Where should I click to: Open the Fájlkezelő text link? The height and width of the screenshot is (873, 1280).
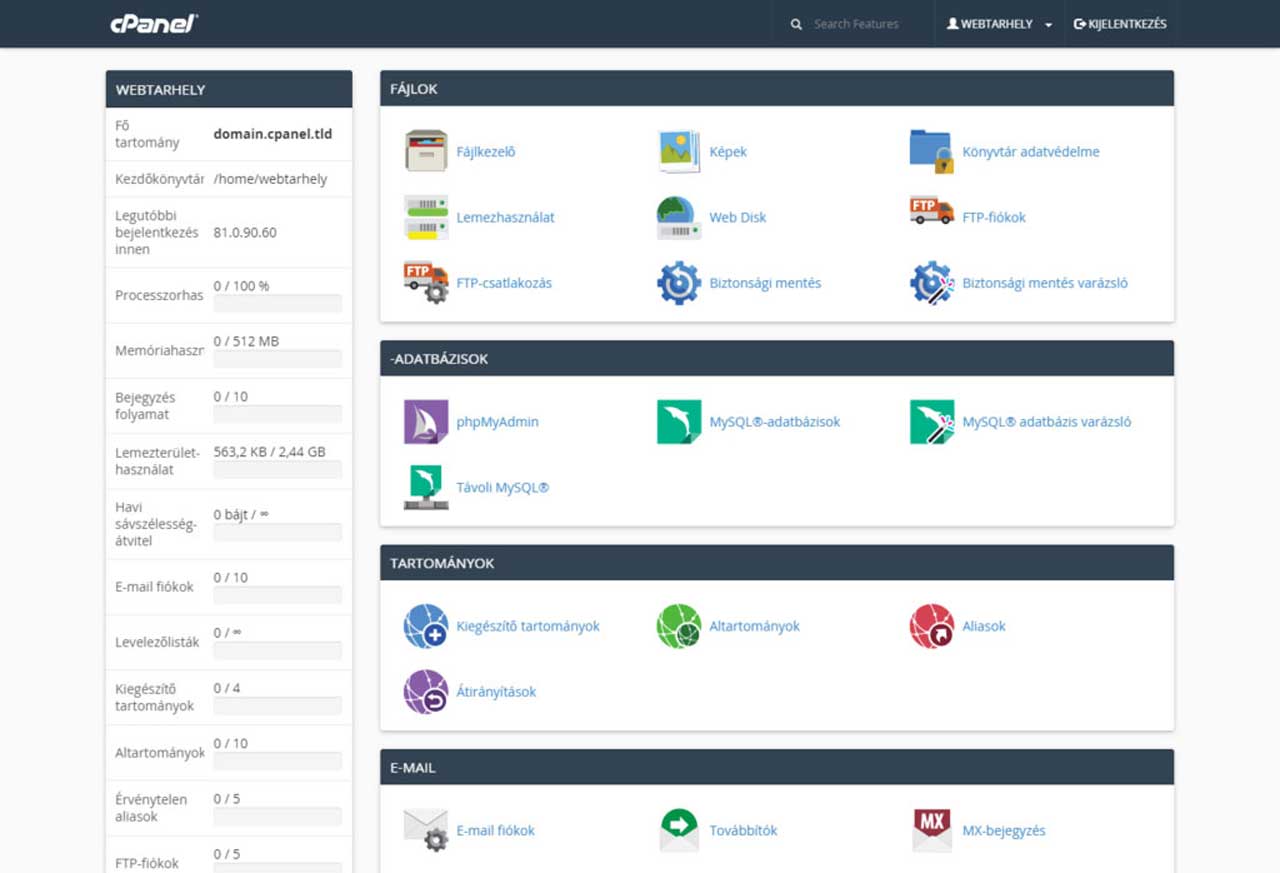[x=486, y=152]
